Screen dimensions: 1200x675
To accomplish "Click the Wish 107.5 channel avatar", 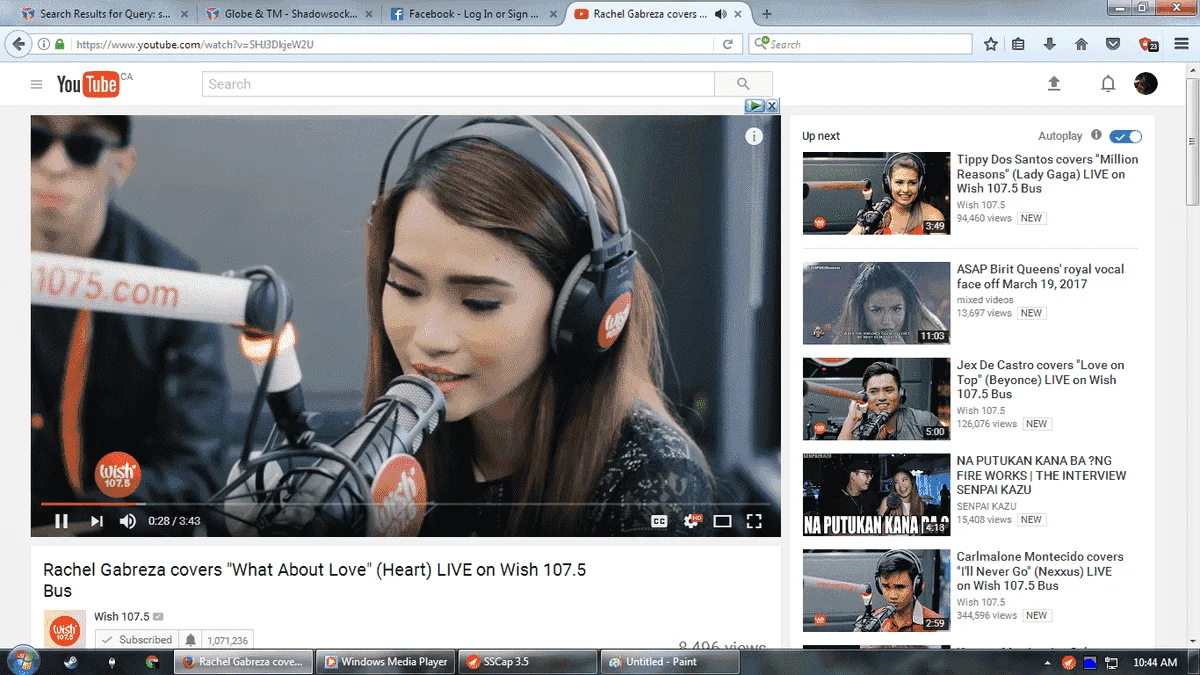I will tap(64, 629).
